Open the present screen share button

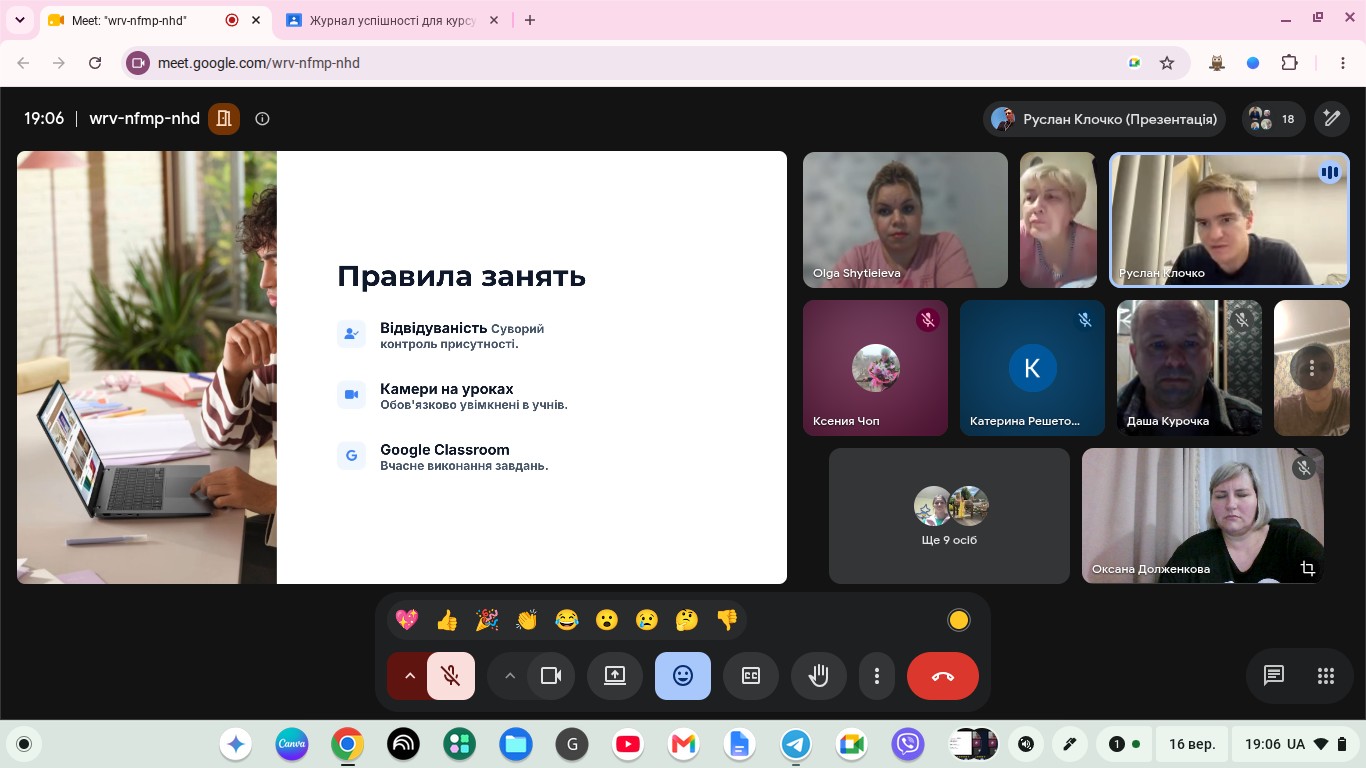[x=614, y=676]
